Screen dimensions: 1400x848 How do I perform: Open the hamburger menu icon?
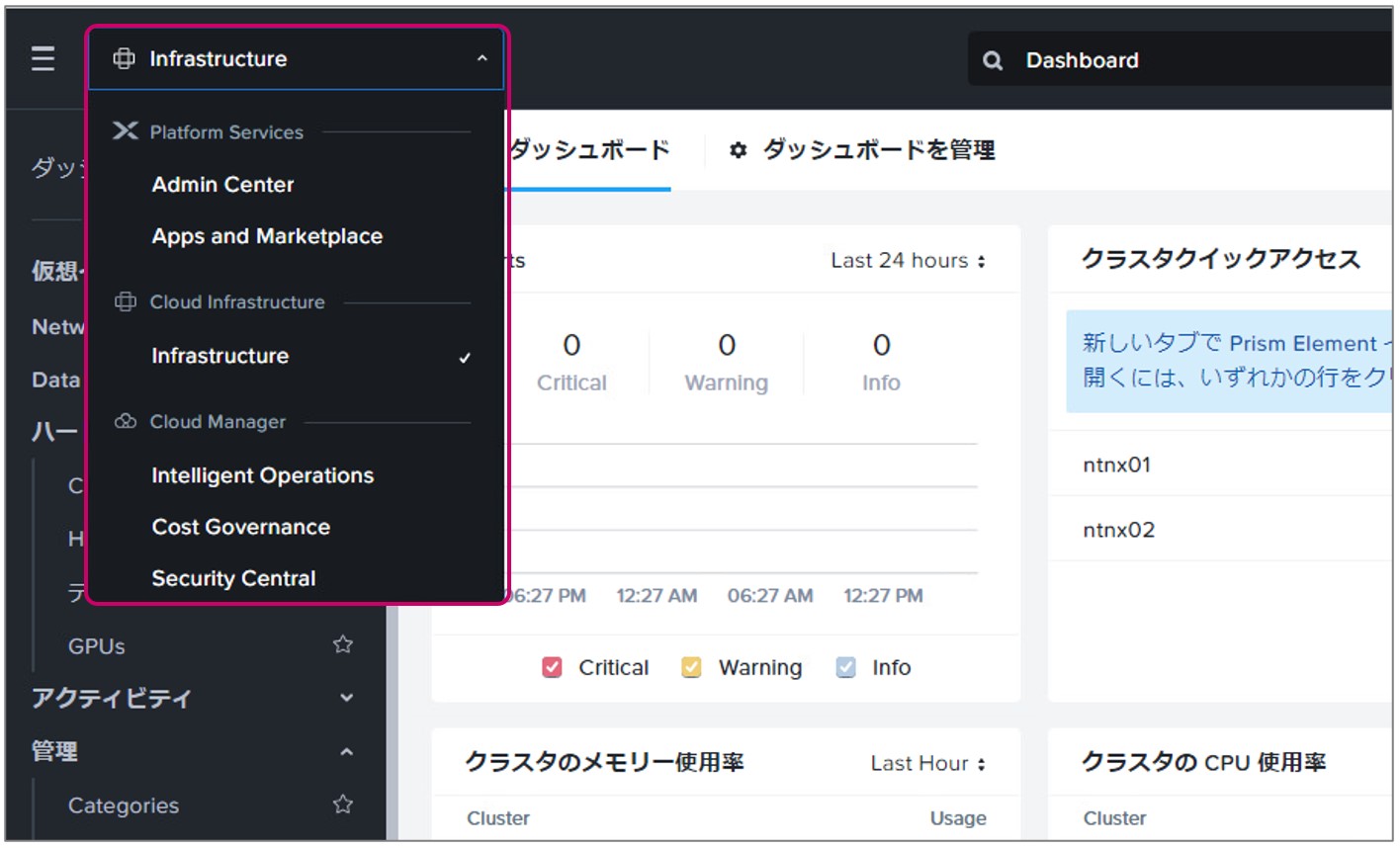point(43,59)
